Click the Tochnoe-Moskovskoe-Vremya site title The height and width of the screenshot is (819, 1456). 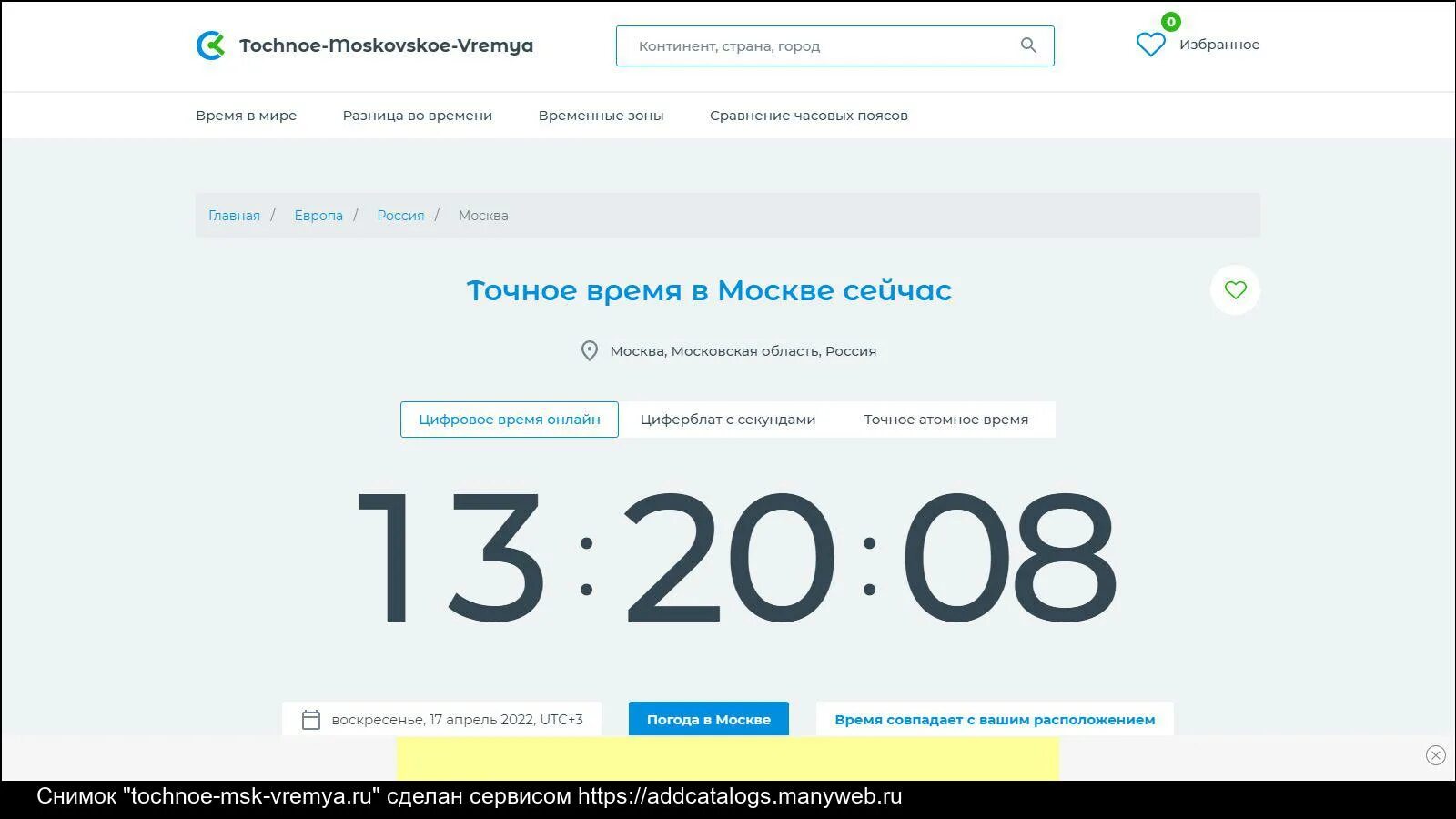(x=386, y=45)
